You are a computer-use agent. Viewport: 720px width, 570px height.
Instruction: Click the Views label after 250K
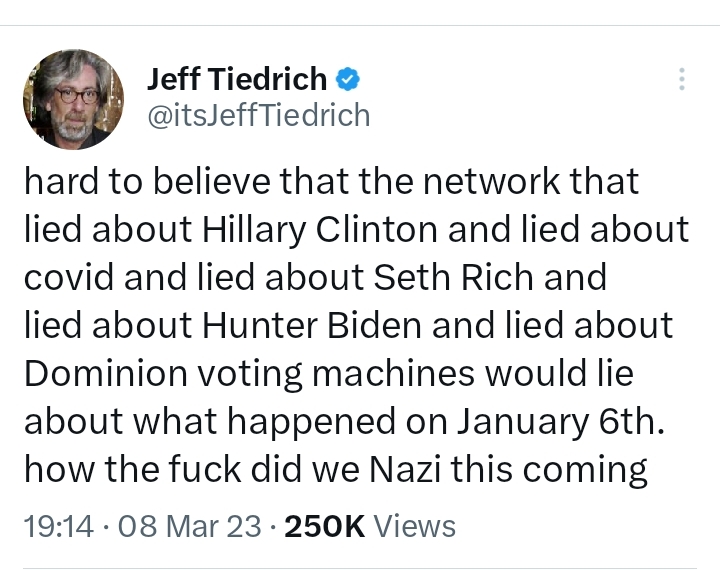click(415, 526)
